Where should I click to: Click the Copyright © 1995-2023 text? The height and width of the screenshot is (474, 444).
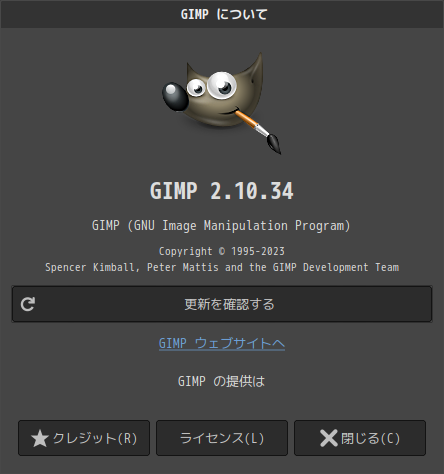222,251
